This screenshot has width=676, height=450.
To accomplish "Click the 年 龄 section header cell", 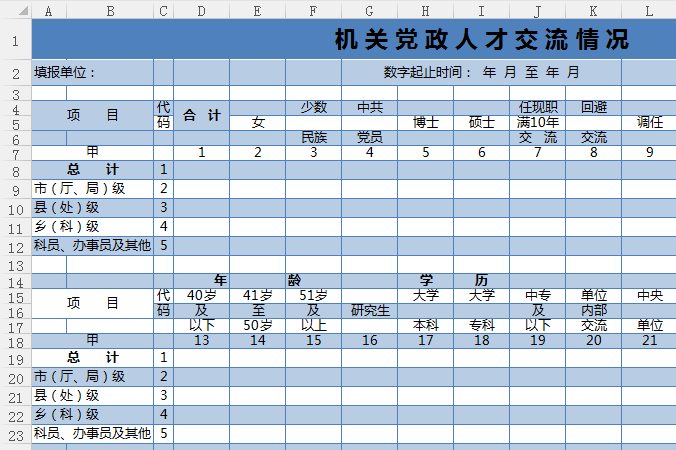I will coord(285,281).
